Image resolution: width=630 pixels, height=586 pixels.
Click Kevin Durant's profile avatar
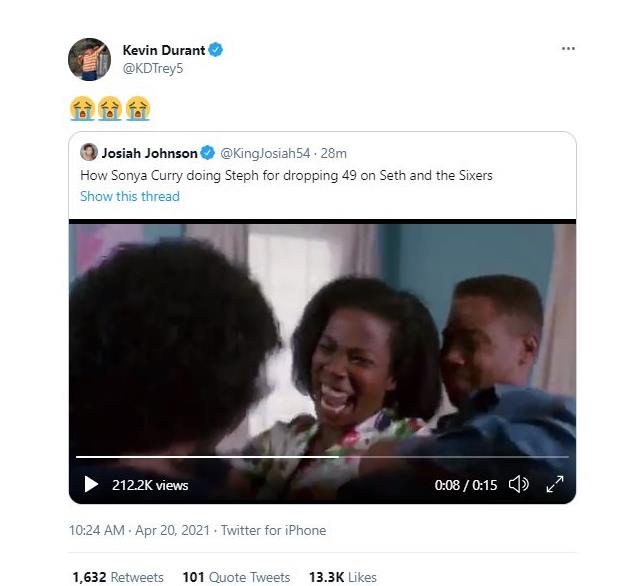pos(89,59)
